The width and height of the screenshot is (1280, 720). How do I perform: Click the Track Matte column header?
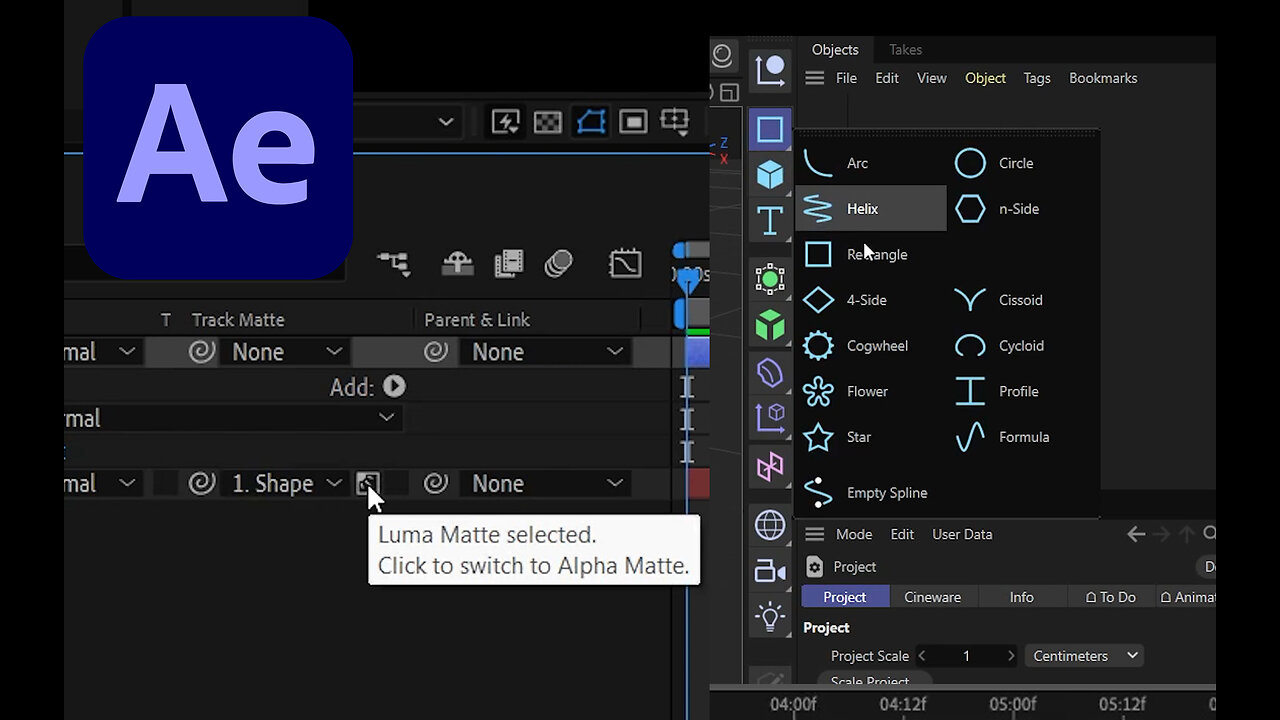click(238, 320)
